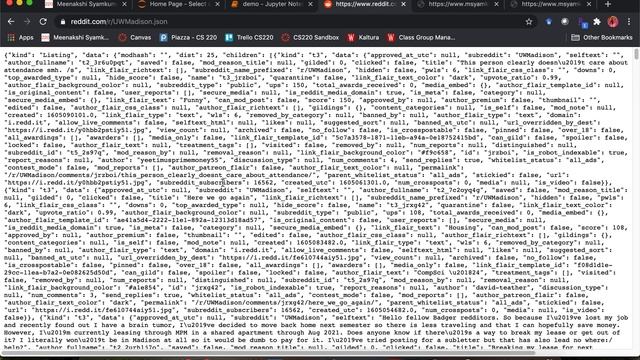This screenshot has width=640, height=360.
Task: Go forward one page
Action: click(x=27, y=22)
